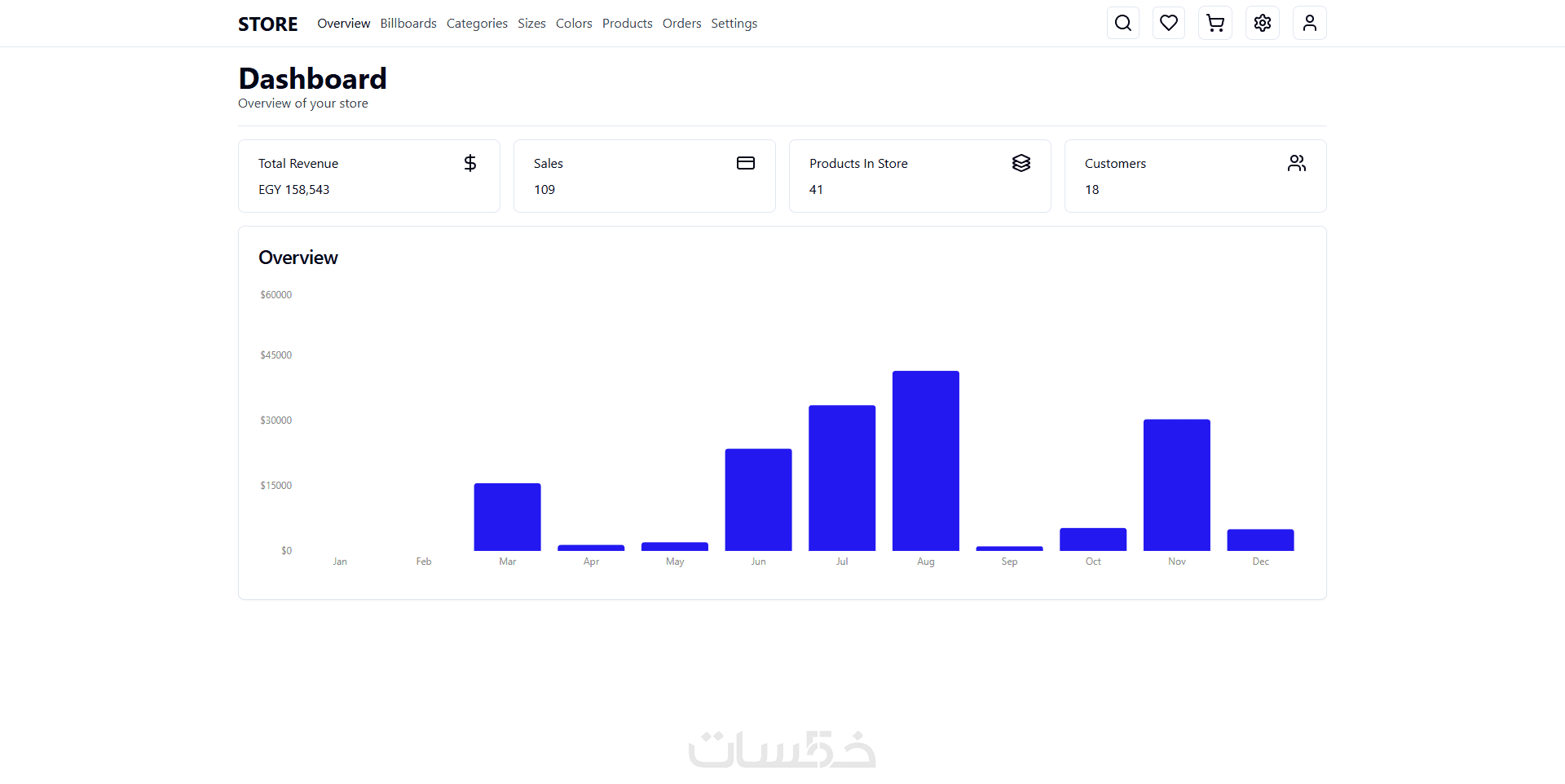Click the Jan label on the chart axis
Image resolution: width=1565 pixels, height=784 pixels.
(x=340, y=562)
